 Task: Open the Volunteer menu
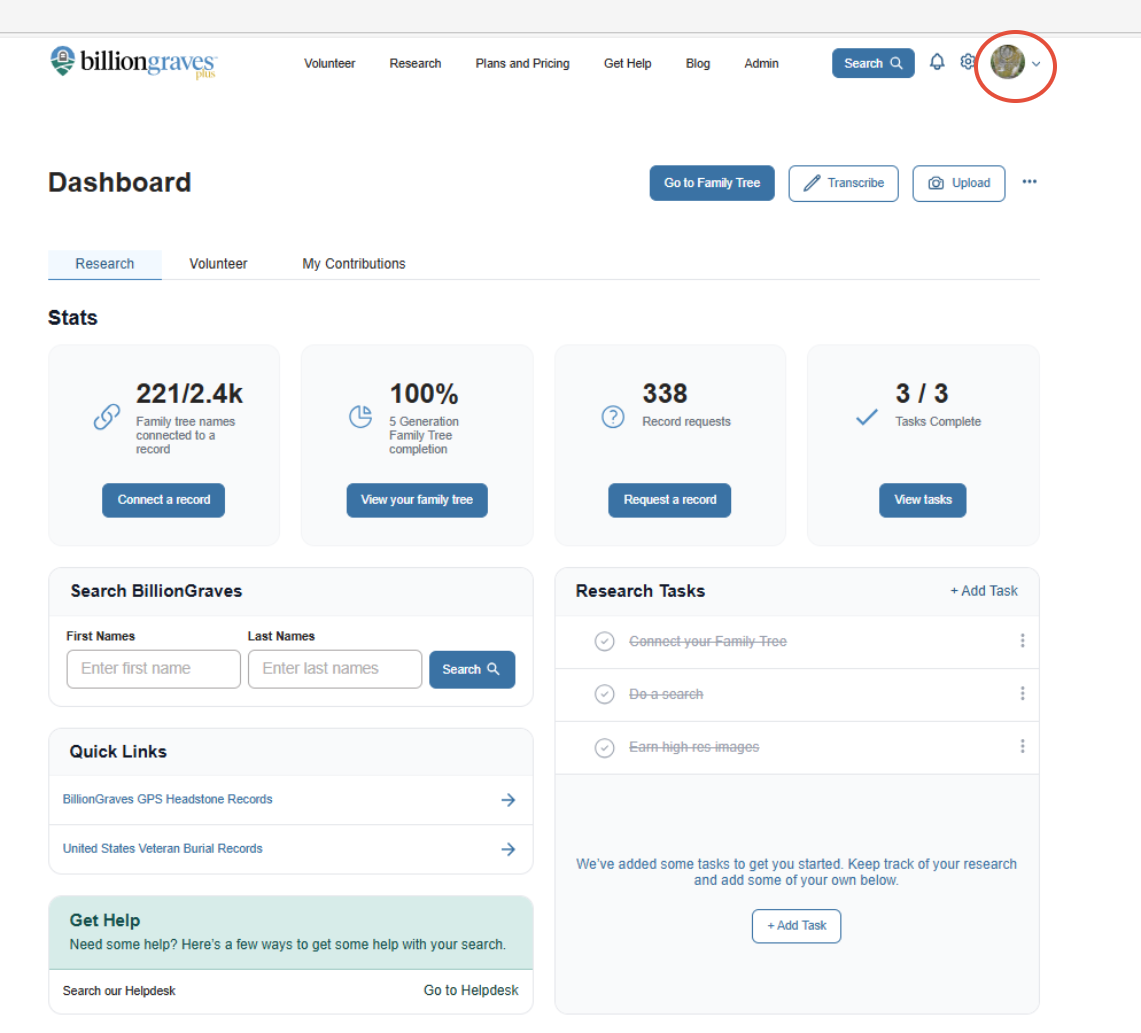click(330, 63)
